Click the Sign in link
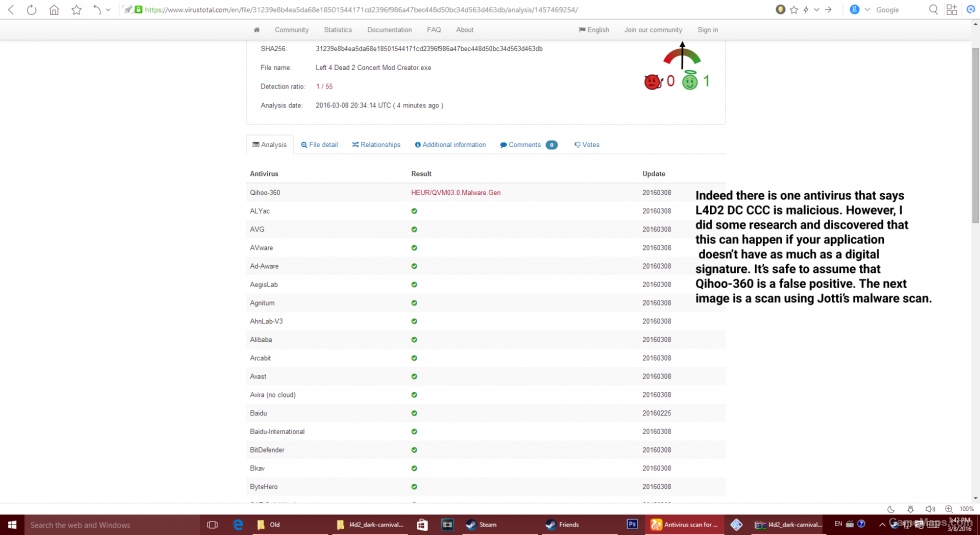 pos(708,29)
